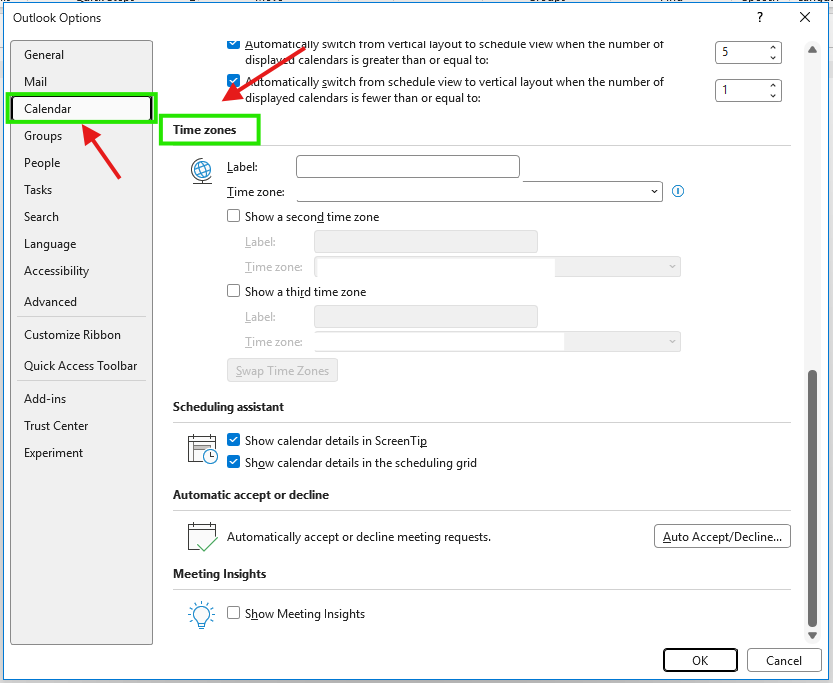This screenshot has width=833, height=683.
Task: Click the Meeting Insights heading
Action: 219,574
